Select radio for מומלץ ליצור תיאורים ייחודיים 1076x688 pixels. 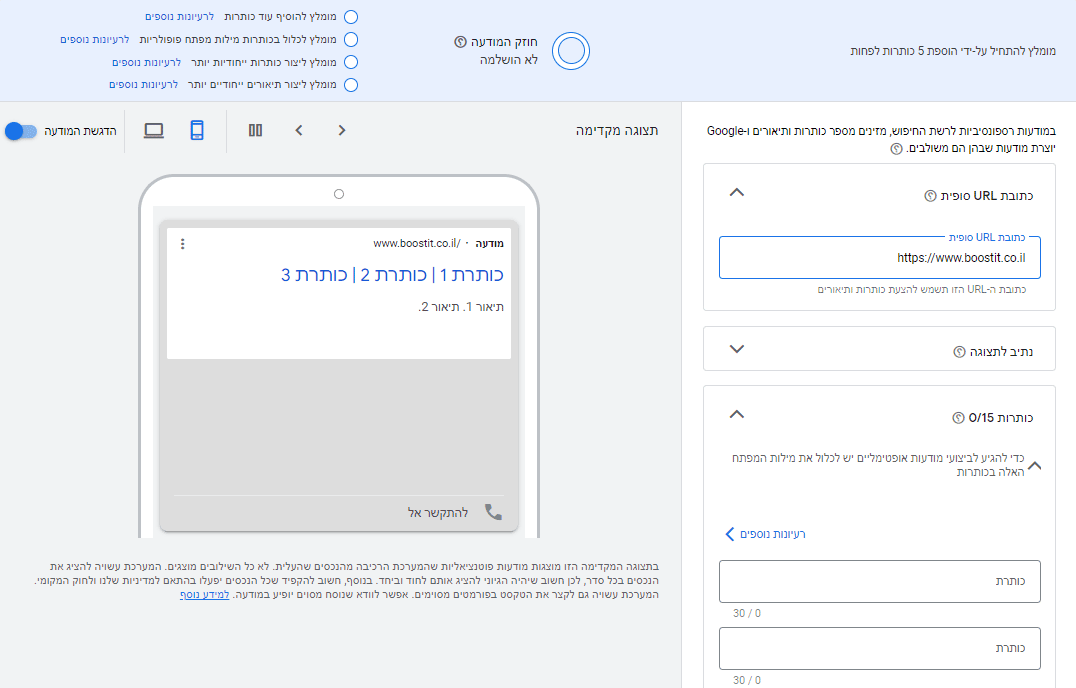click(351, 85)
